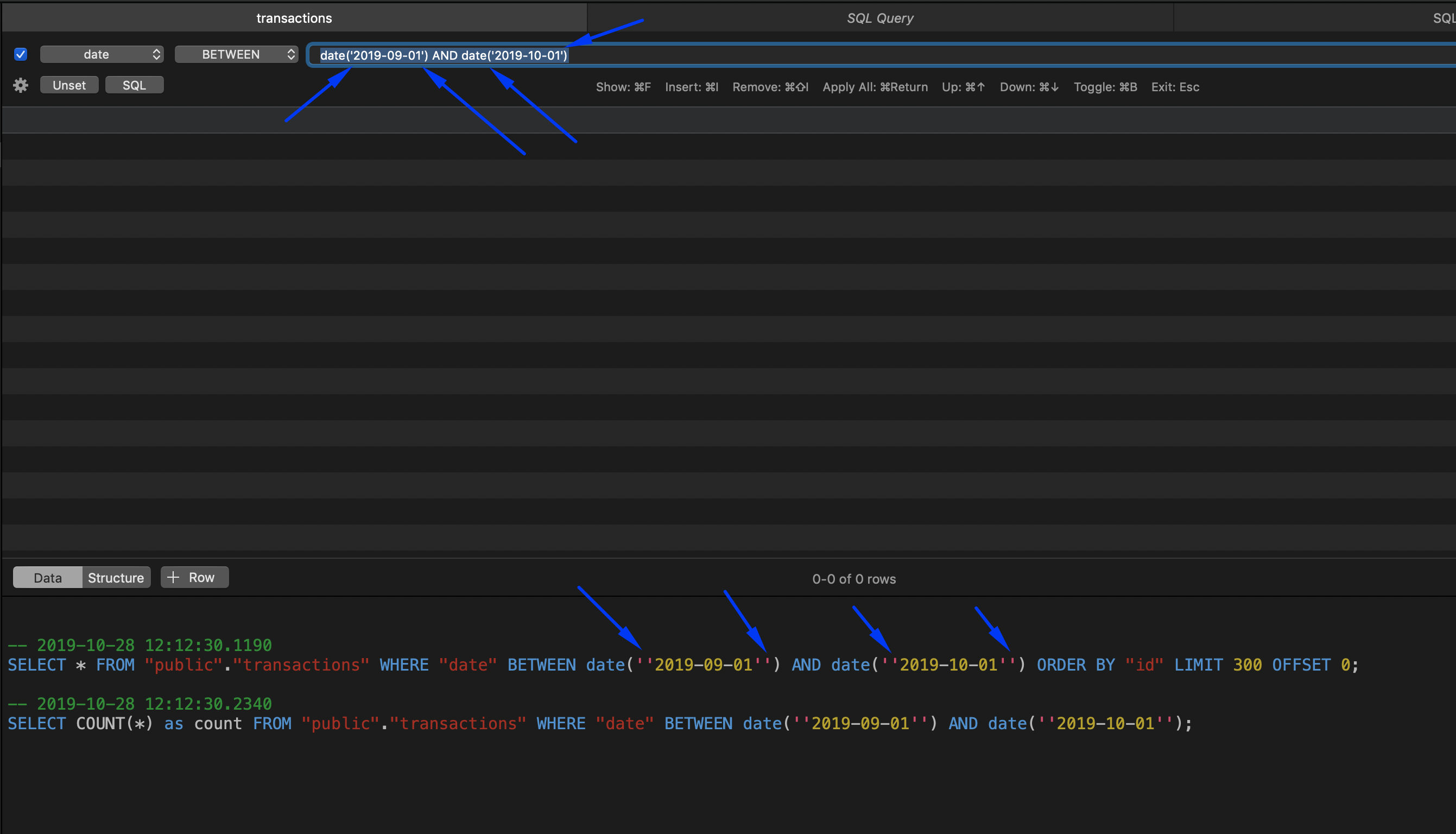Click the Show ⌘F shortcut action

click(x=623, y=86)
